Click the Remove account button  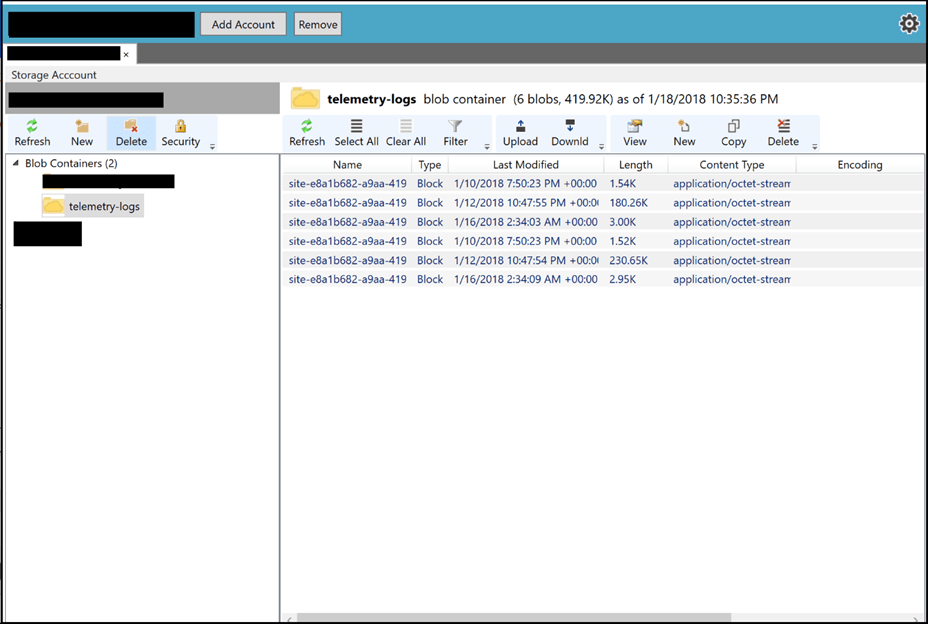(318, 24)
